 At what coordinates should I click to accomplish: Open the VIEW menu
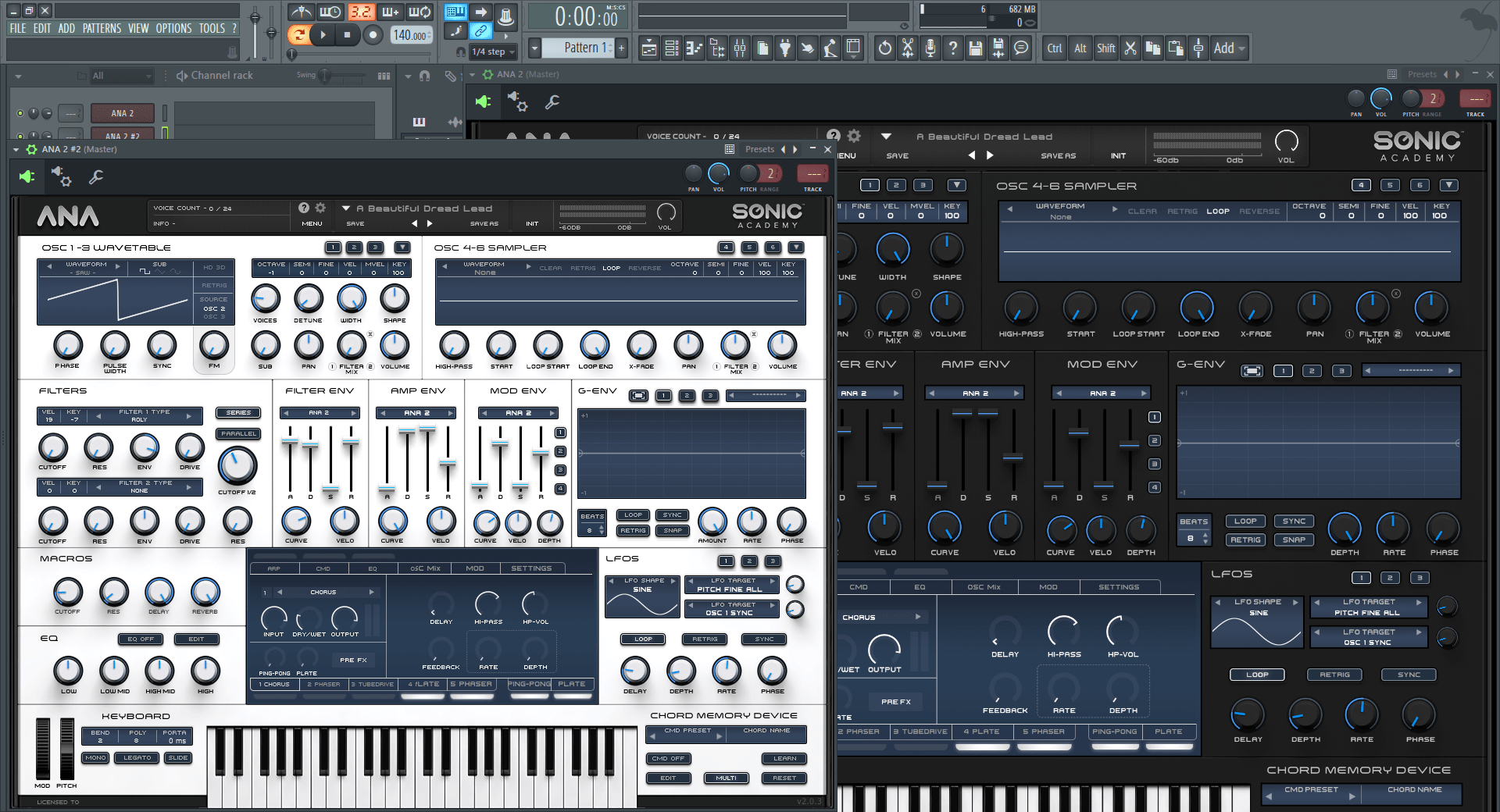point(138,28)
